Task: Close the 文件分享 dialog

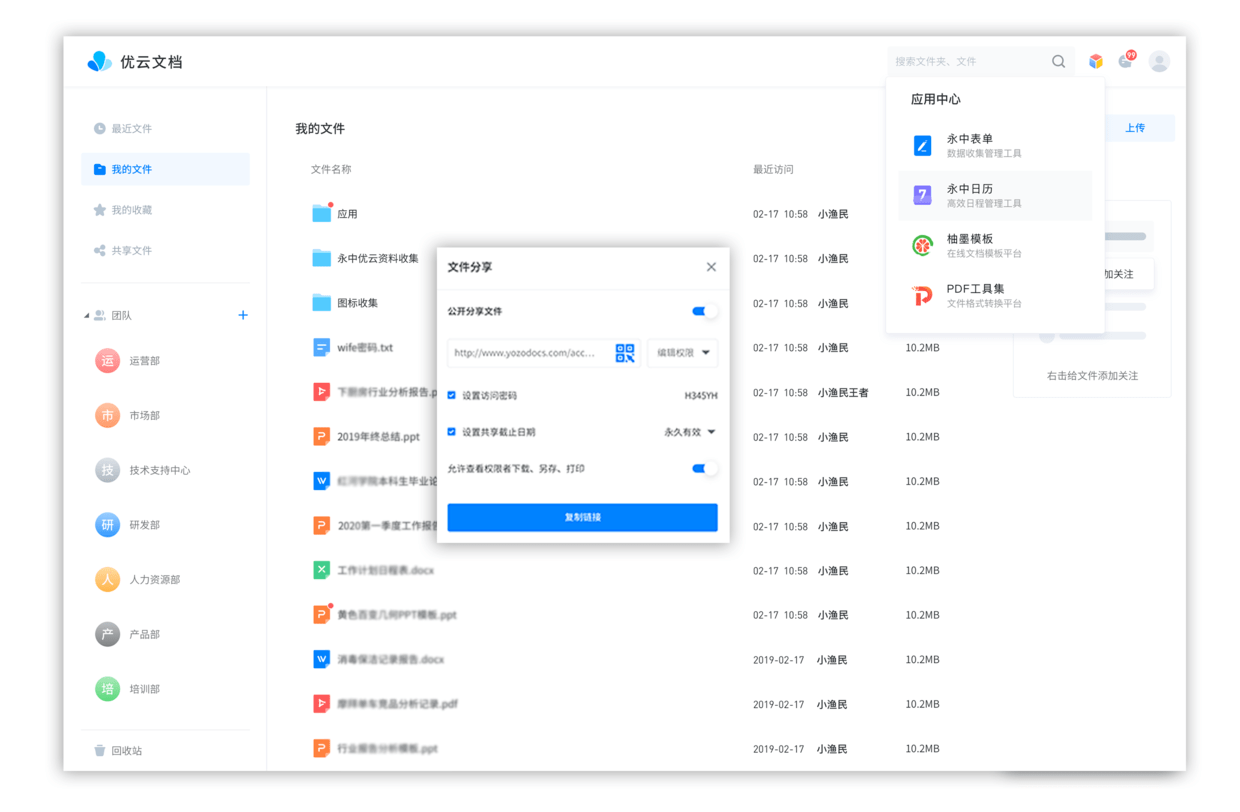Action: 711,267
